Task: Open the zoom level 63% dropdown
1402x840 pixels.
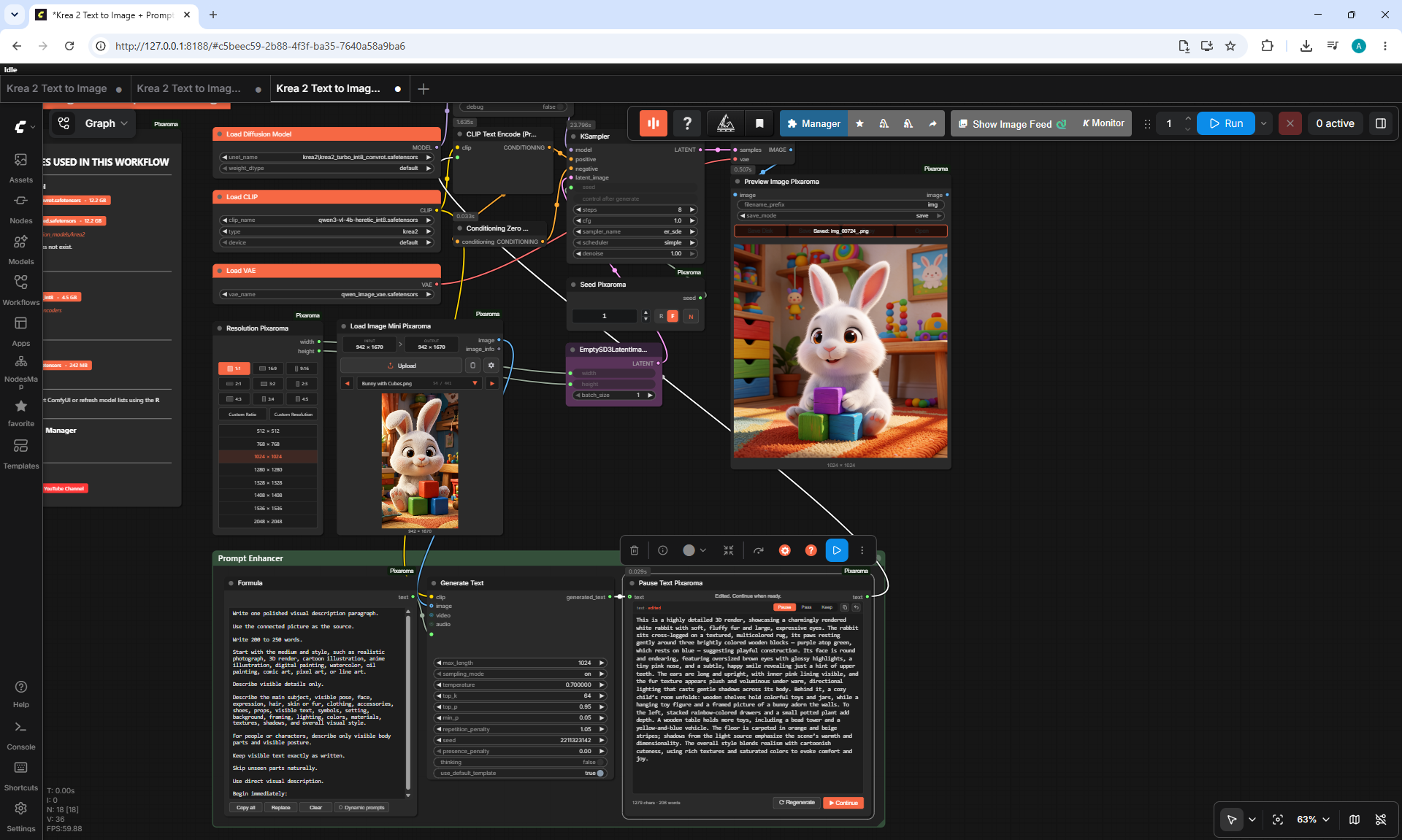Action: tap(1314, 820)
